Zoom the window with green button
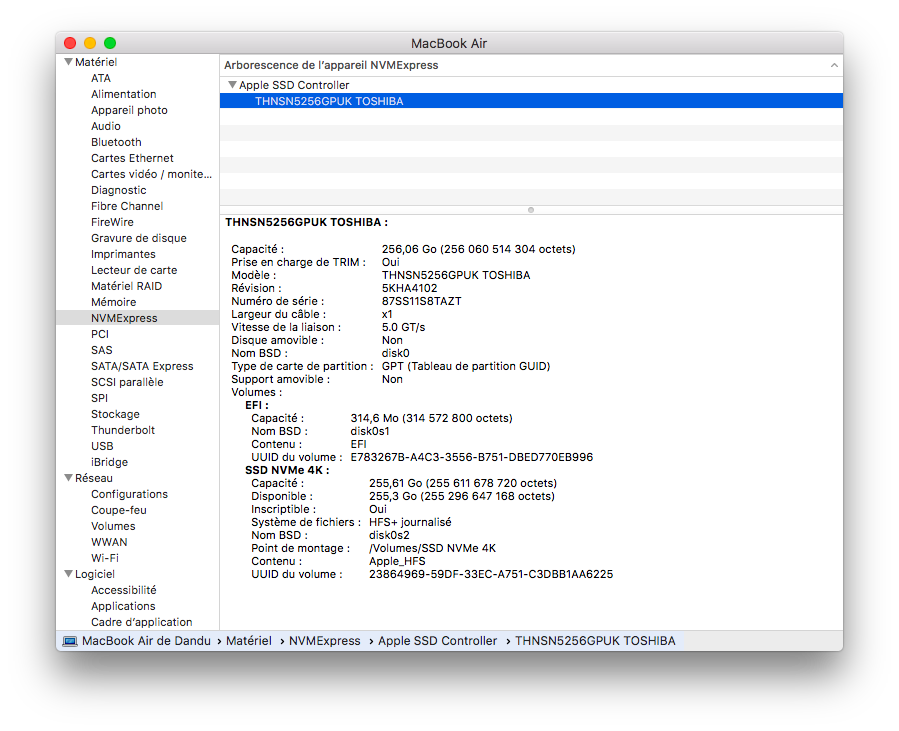The width and height of the screenshot is (899, 731). 110,43
